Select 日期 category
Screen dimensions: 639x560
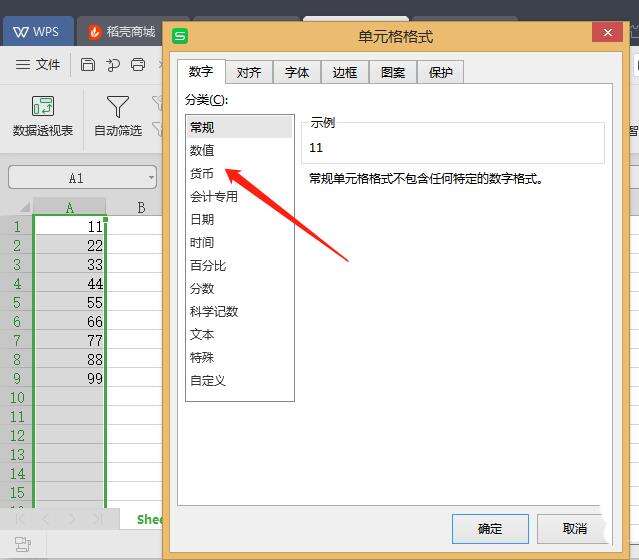coord(240,219)
